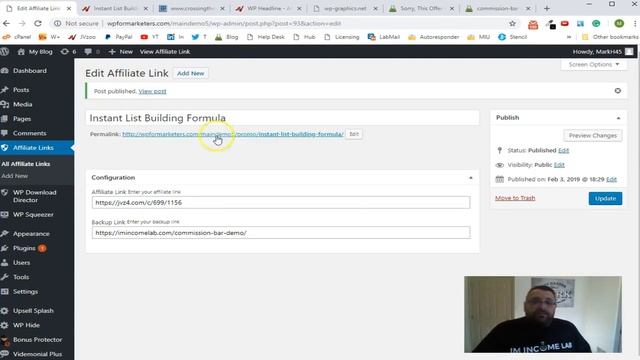640x360 pixels.
Task: Open Tools menu in sidebar
Action: click(21, 277)
